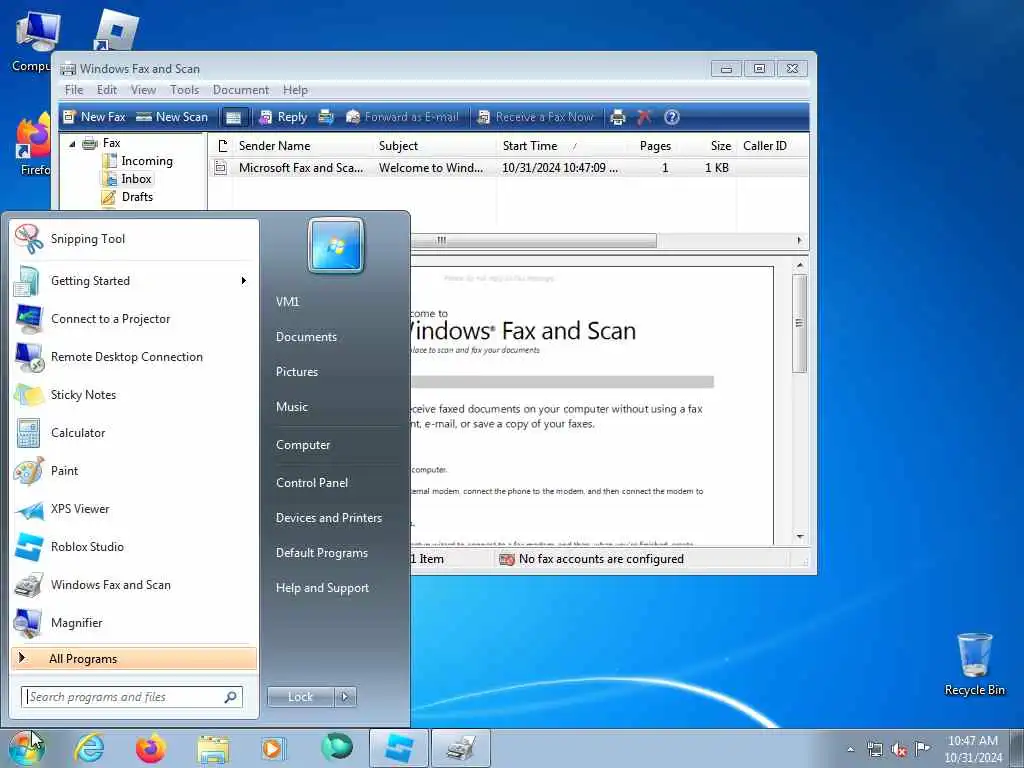This screenshot has width=1024, height=768.
Task: Open the Edit menu
Action: 106,90
